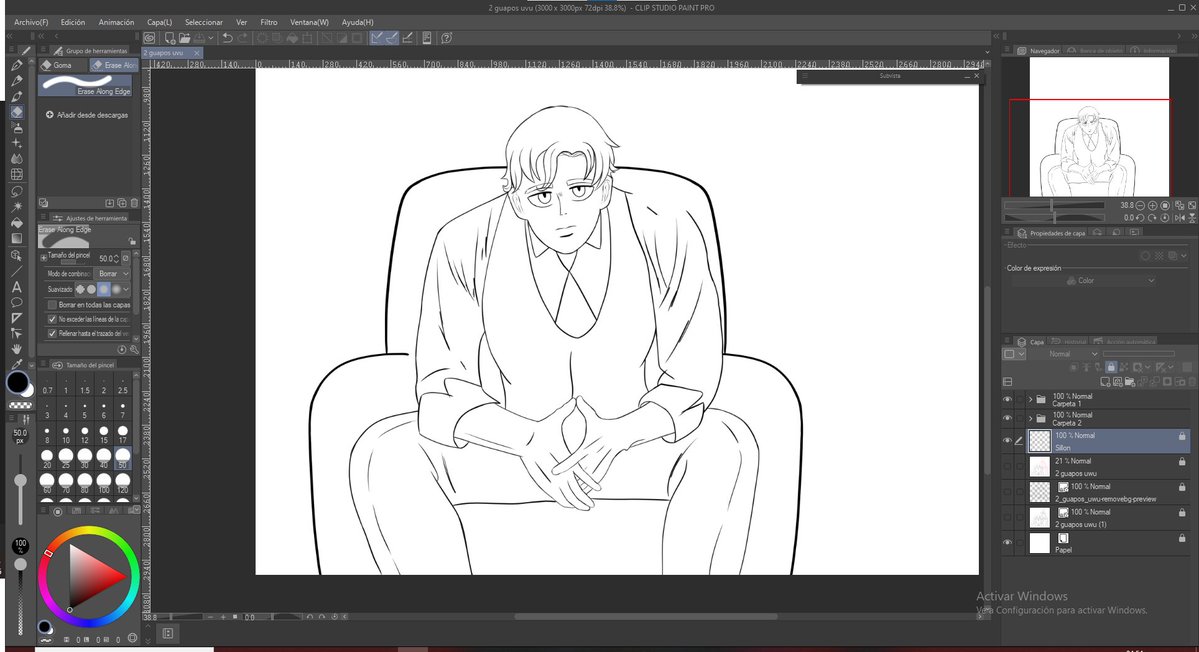Select the Eyedropper tool

click(16, 364)
